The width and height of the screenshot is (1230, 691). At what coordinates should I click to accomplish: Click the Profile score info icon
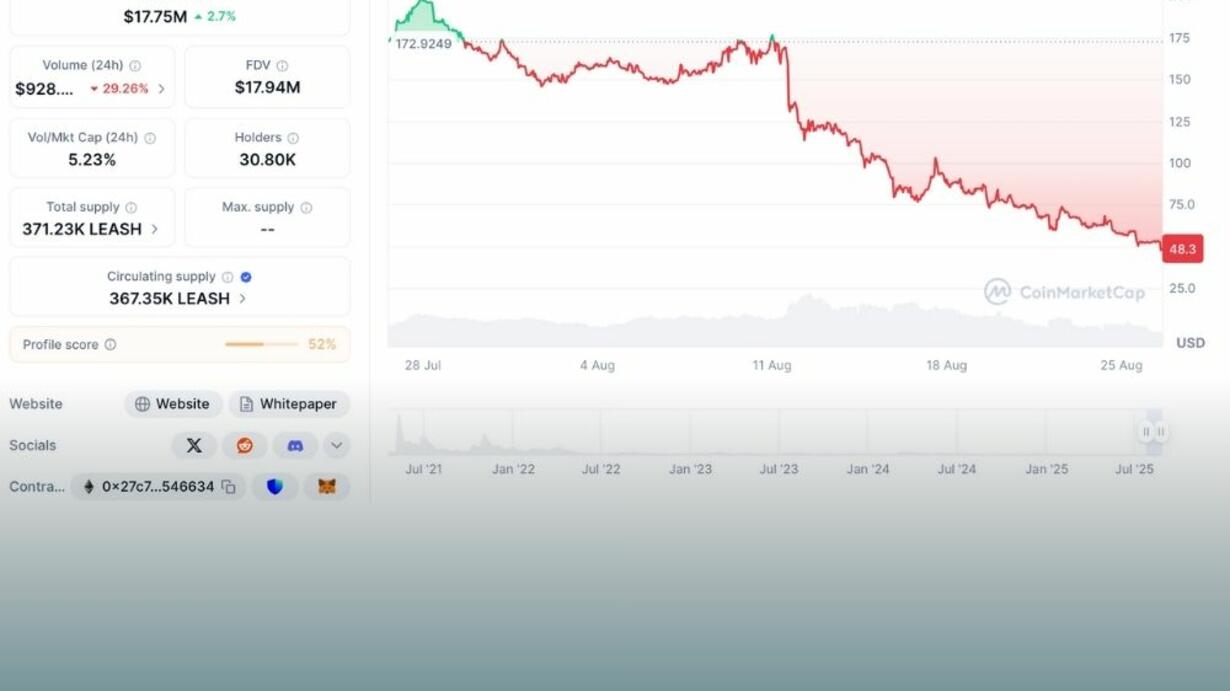tap(110, 344)
